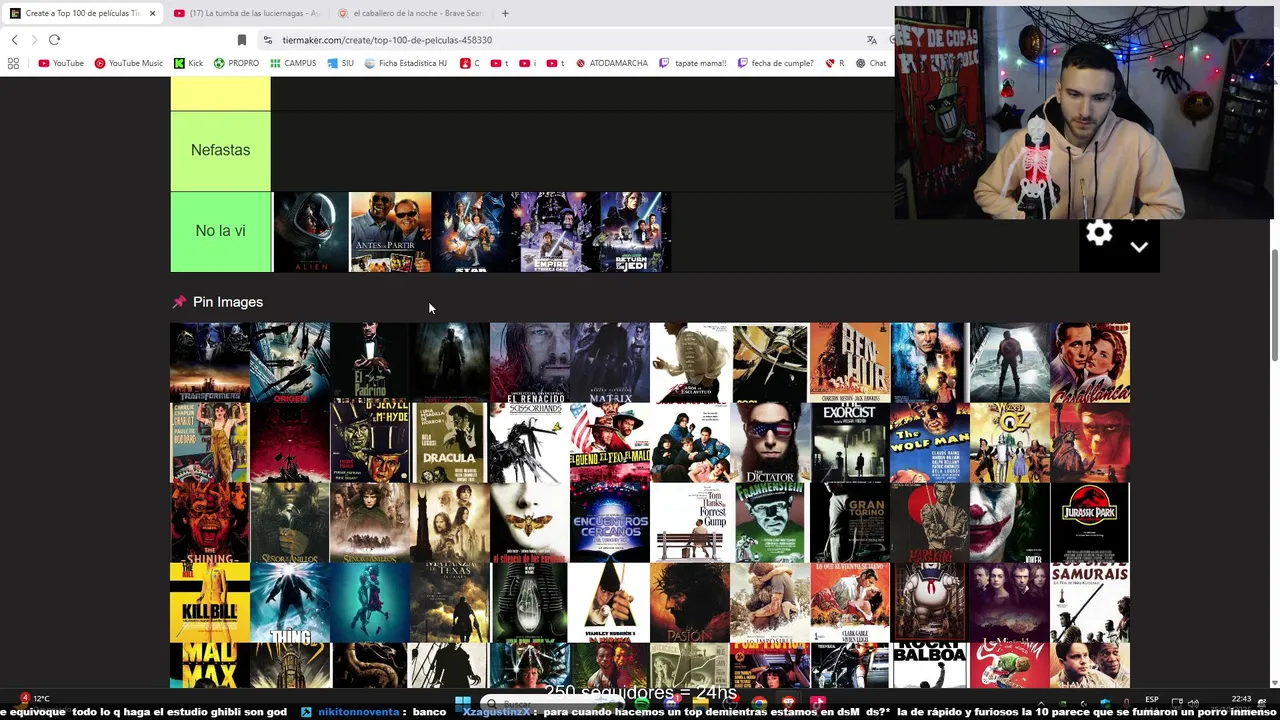Click the Nefastas tier label
This screenshot has height=720, width=1280.
(220, 150)
